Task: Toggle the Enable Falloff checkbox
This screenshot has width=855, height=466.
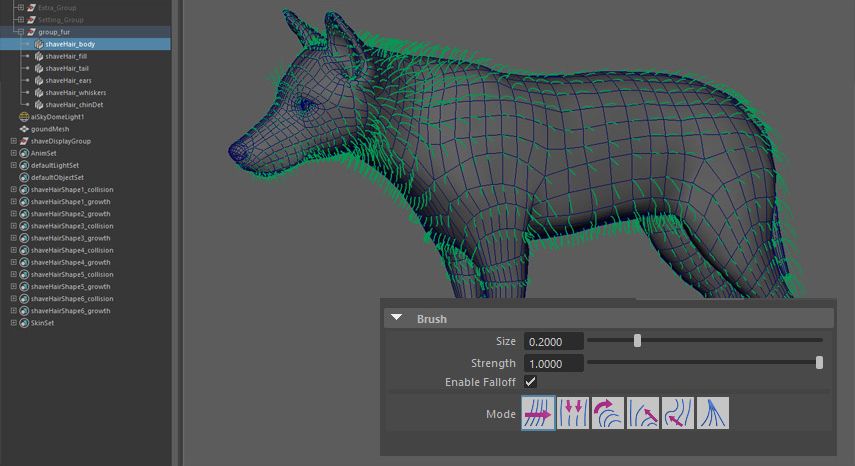Action: tap(531, 382)
